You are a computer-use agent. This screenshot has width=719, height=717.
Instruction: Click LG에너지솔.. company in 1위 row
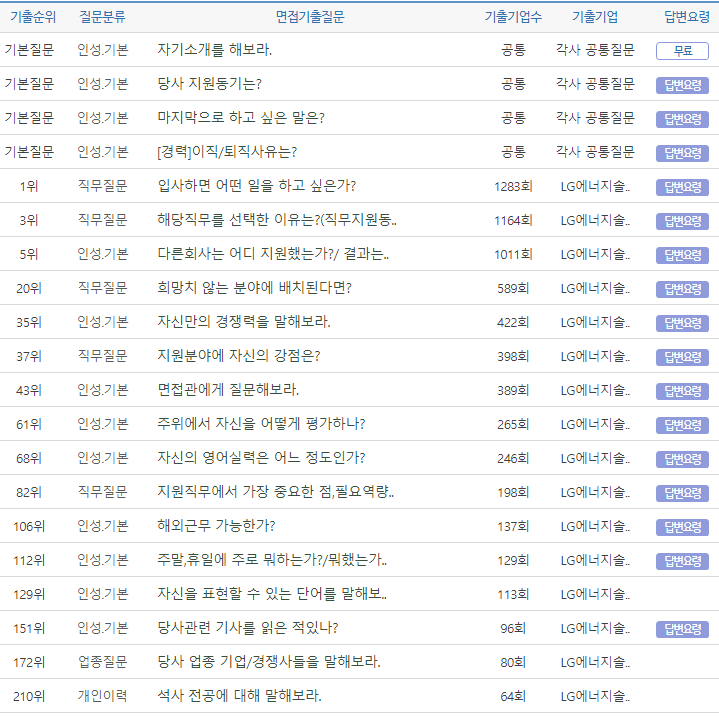(595, 187)
